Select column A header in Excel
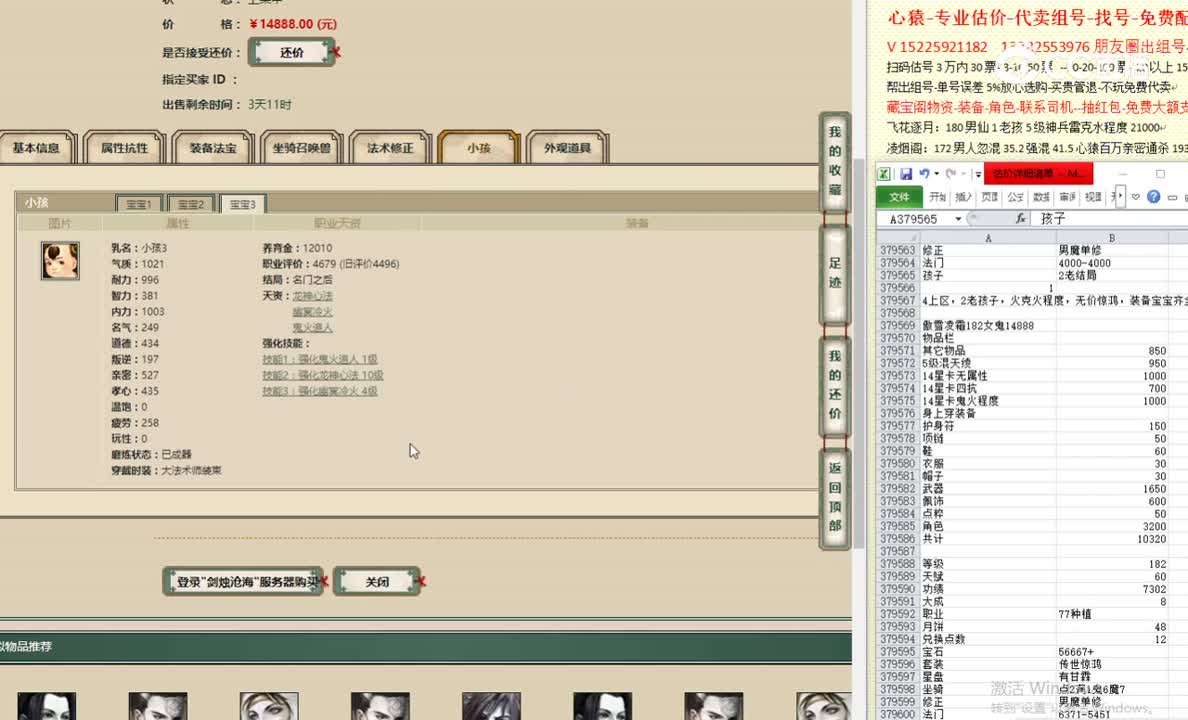The width and height of the screenshot is (1188, 720). click(988, 238)
